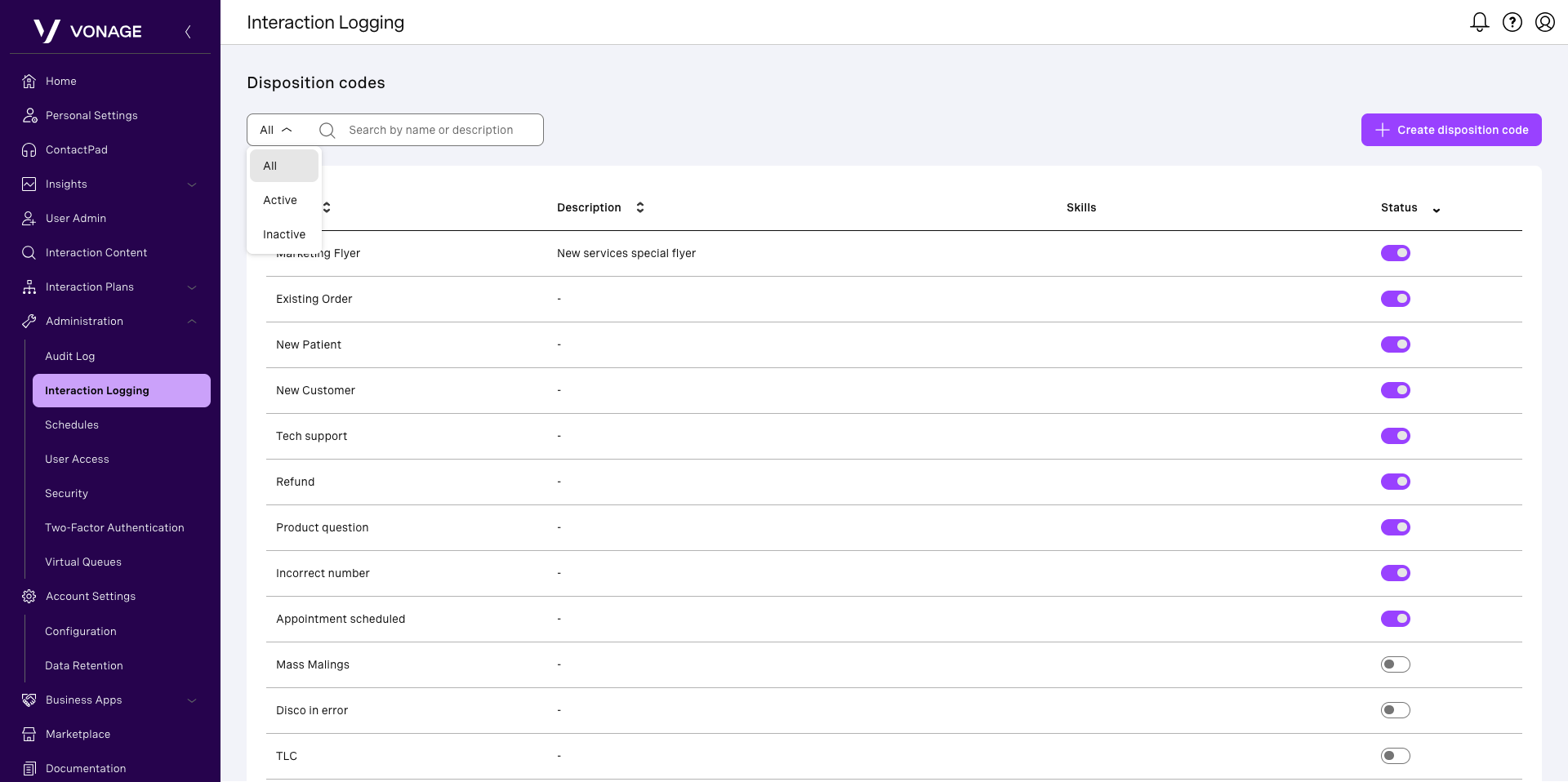The image size is (1568, 782).
Task: Open the Audit Log page
Action: tap(70, 356)
